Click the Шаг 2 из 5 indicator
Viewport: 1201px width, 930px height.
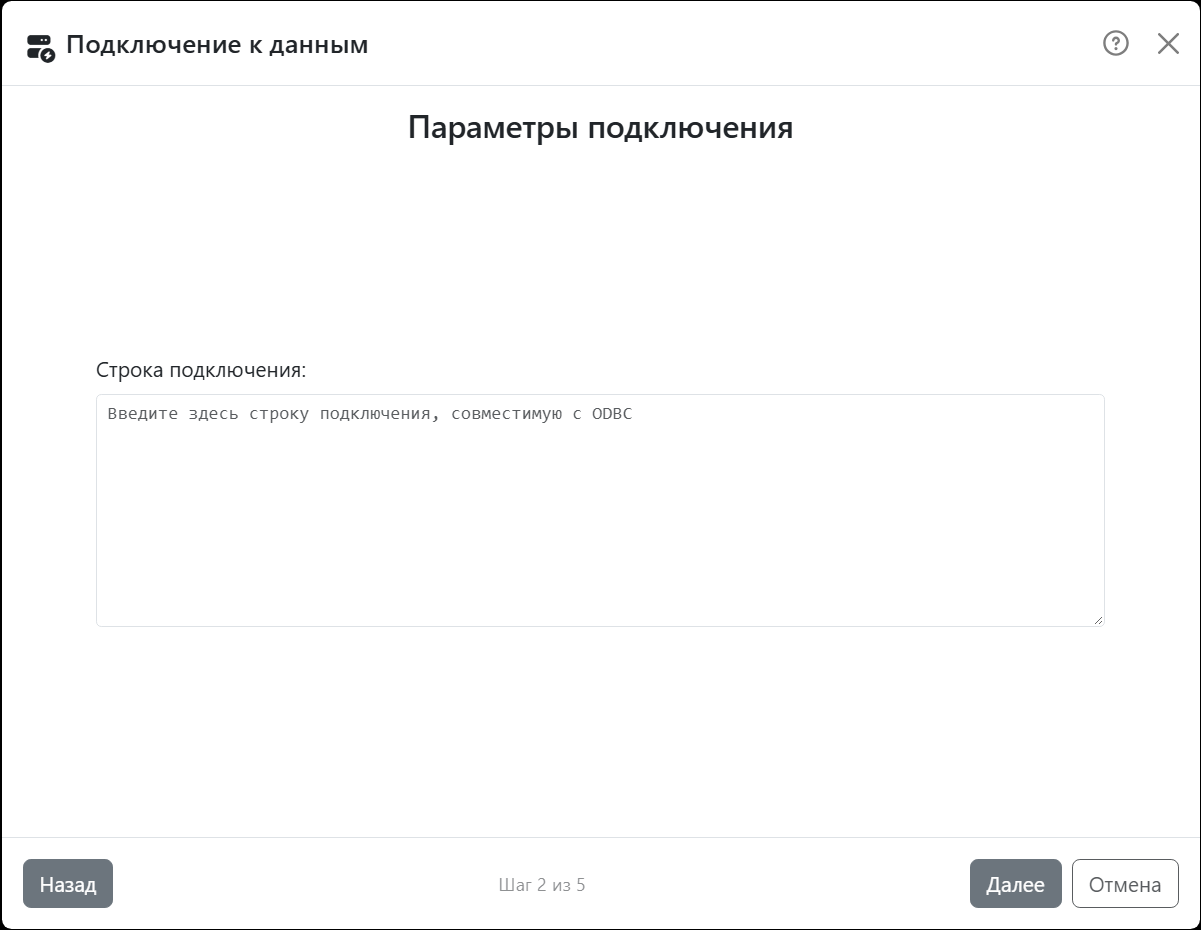coord(542,885)
